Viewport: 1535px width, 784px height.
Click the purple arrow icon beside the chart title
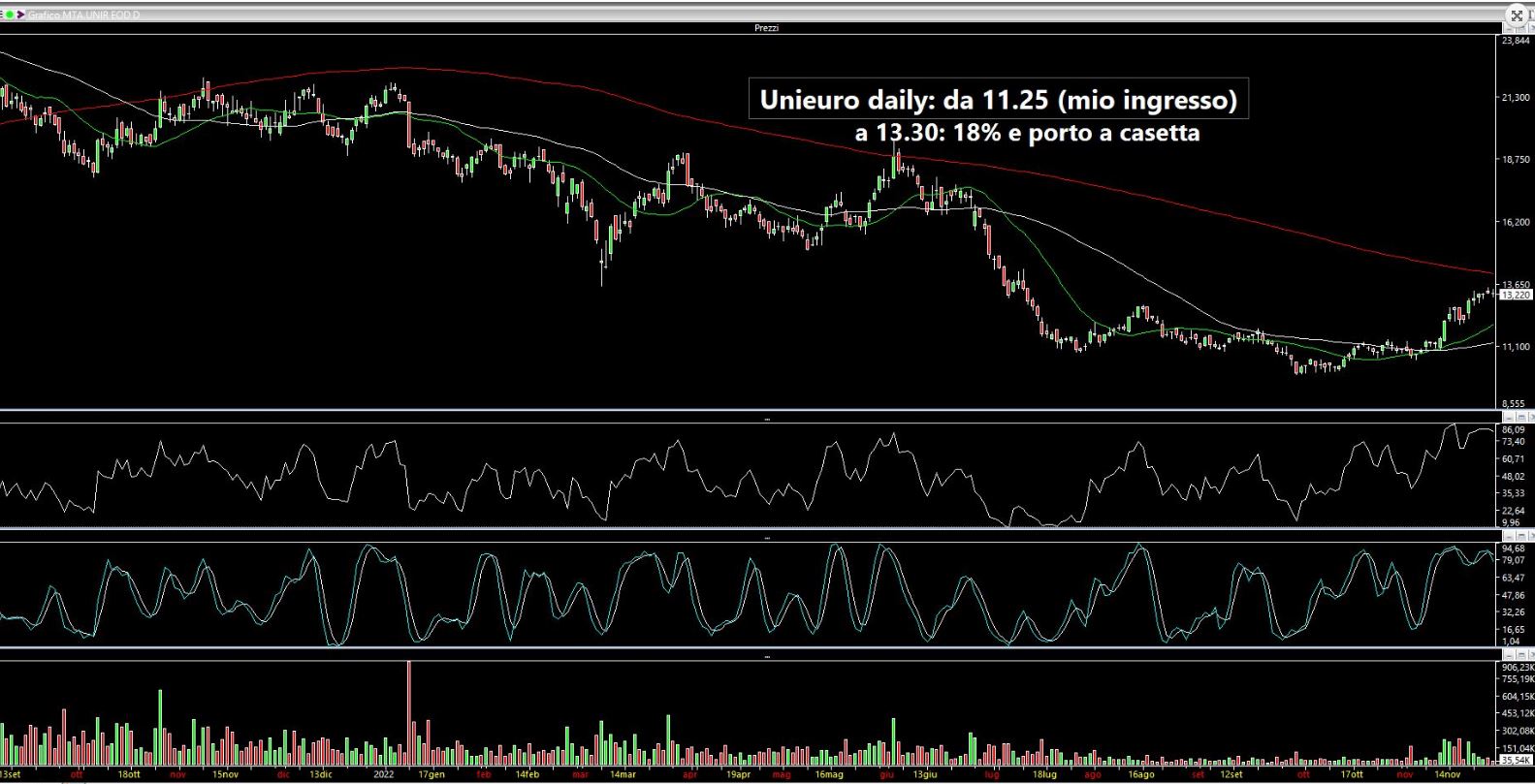20,15
